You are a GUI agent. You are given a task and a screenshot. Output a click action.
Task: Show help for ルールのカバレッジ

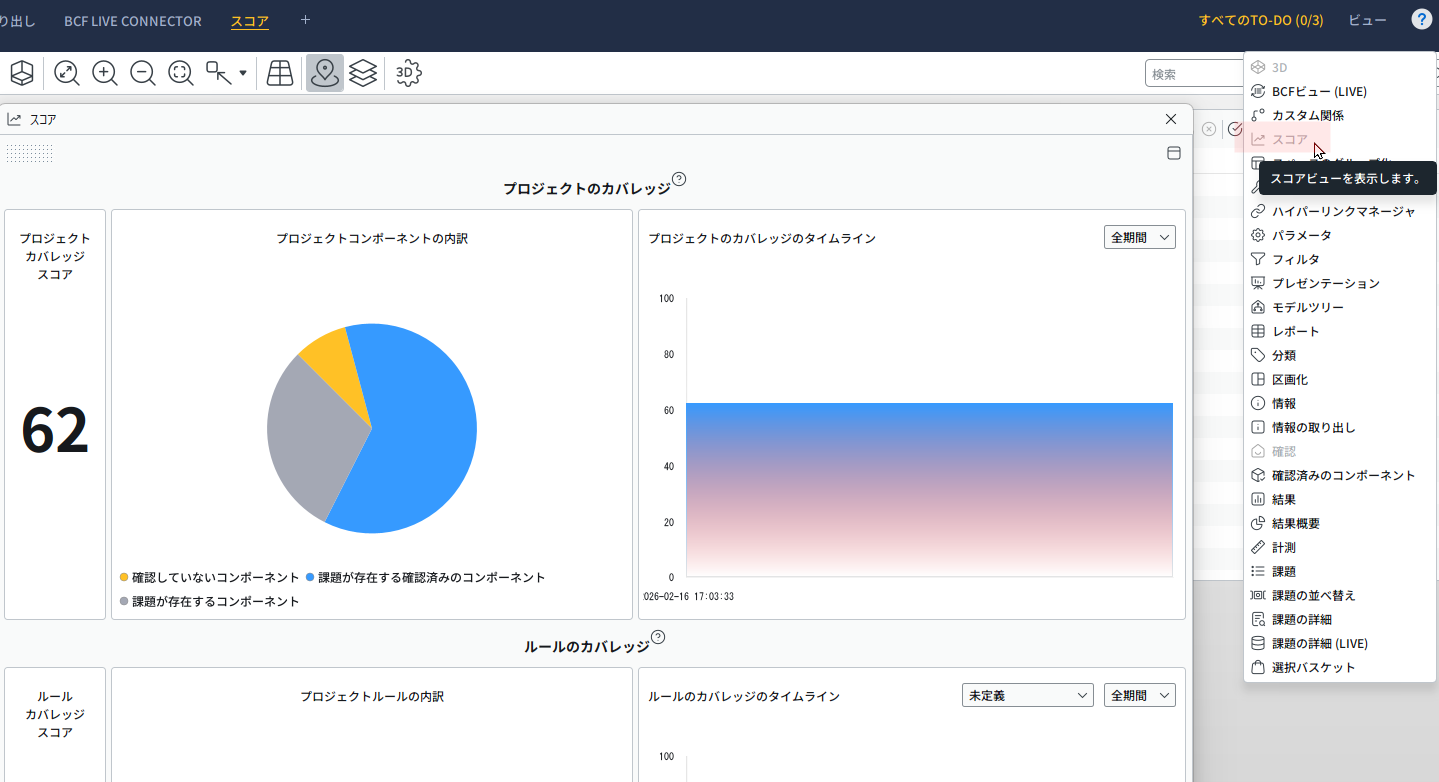[x=658, y=637]
